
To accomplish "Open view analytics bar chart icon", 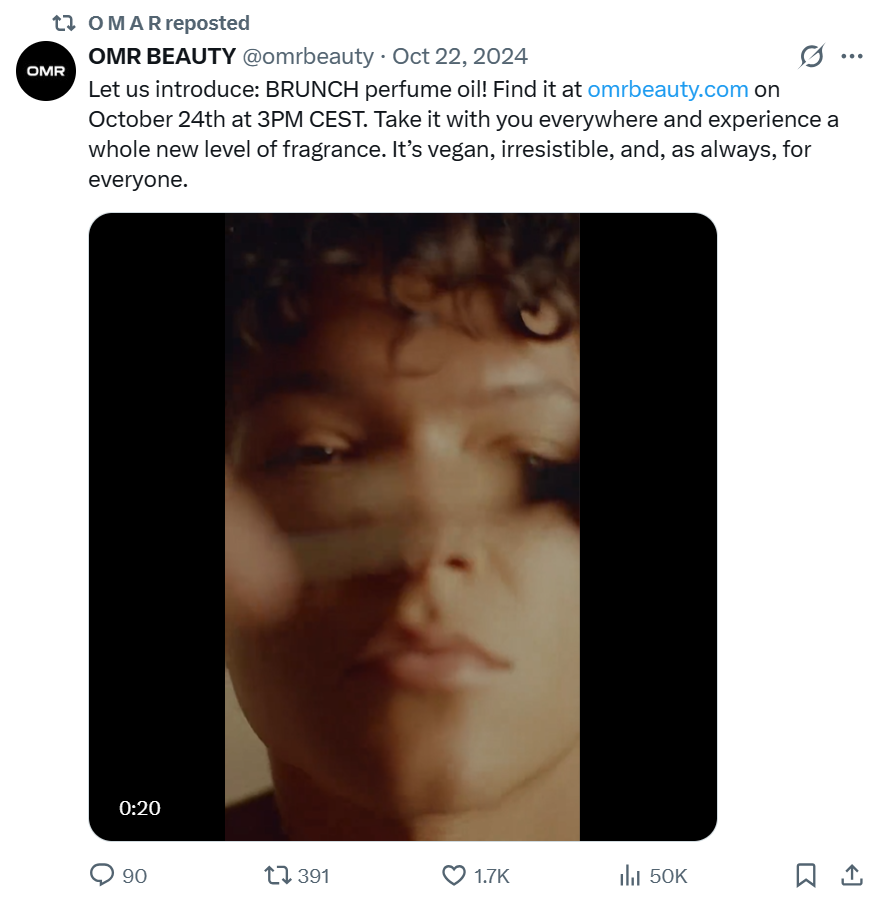I will [630, 875].
